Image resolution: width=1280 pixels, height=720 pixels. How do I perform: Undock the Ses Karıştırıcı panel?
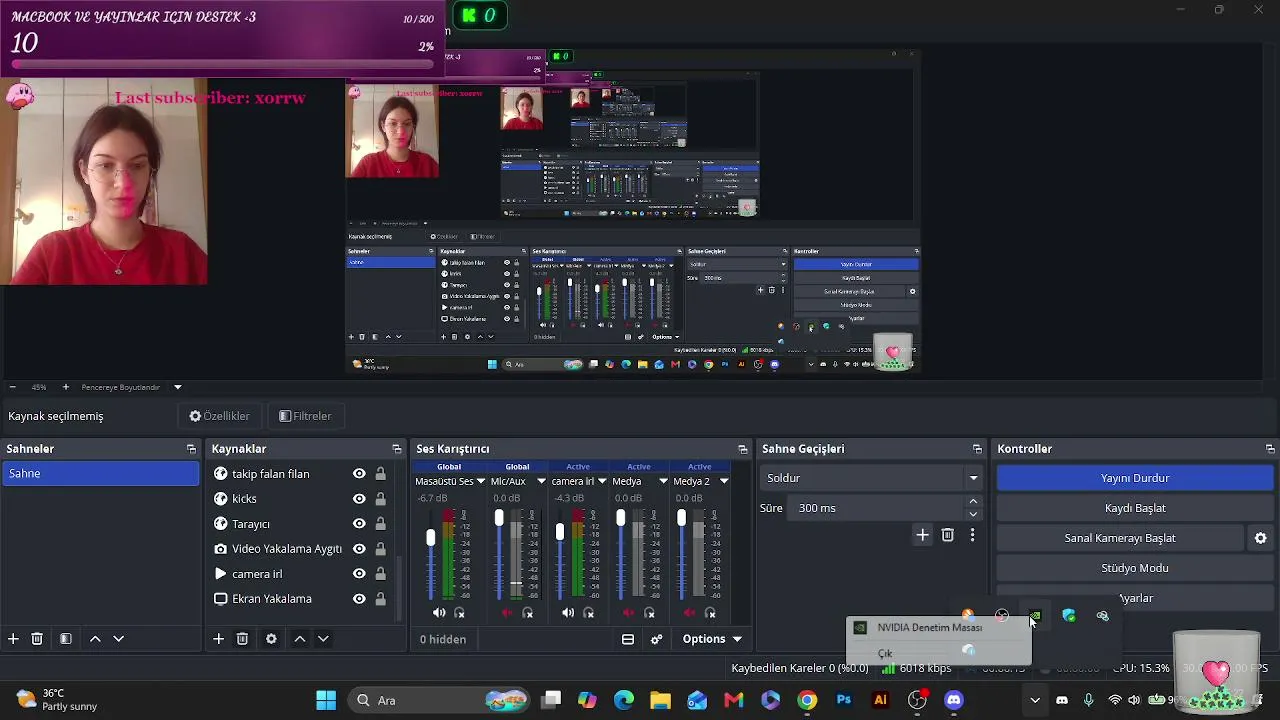pyautogui.click(x=742, y=449)
